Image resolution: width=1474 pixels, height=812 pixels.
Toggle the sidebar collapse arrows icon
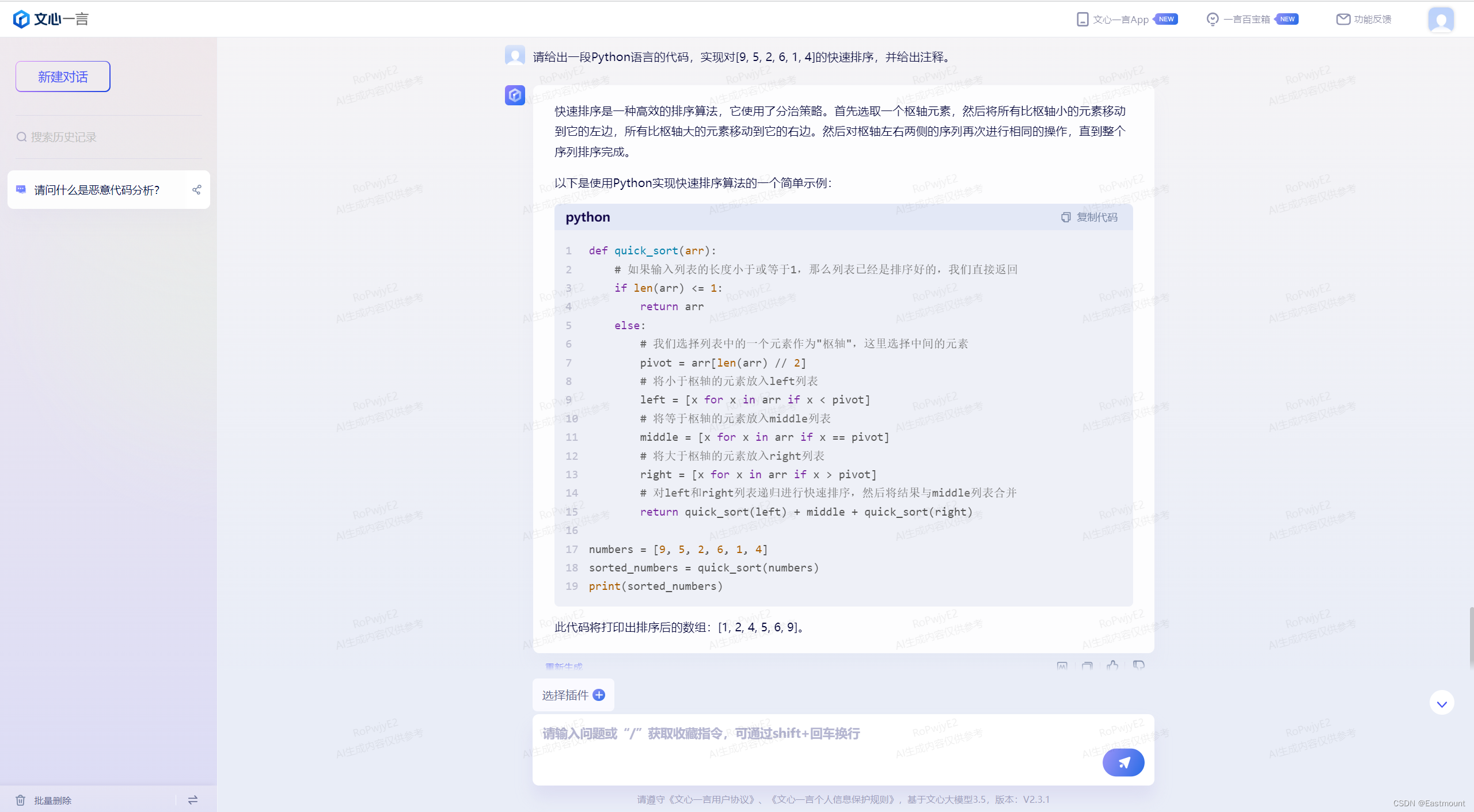click(x=193, y=800)
